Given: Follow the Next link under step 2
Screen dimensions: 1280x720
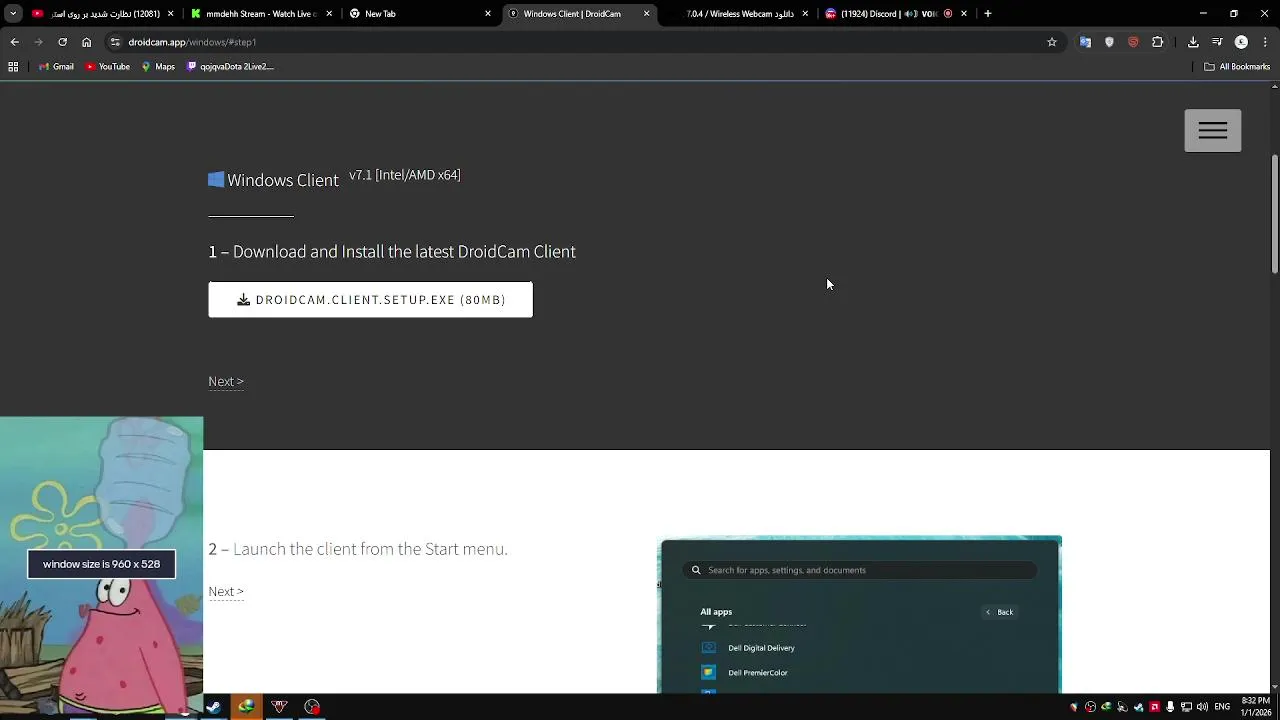Looking at the screenshot, I should tap(226, 591).
